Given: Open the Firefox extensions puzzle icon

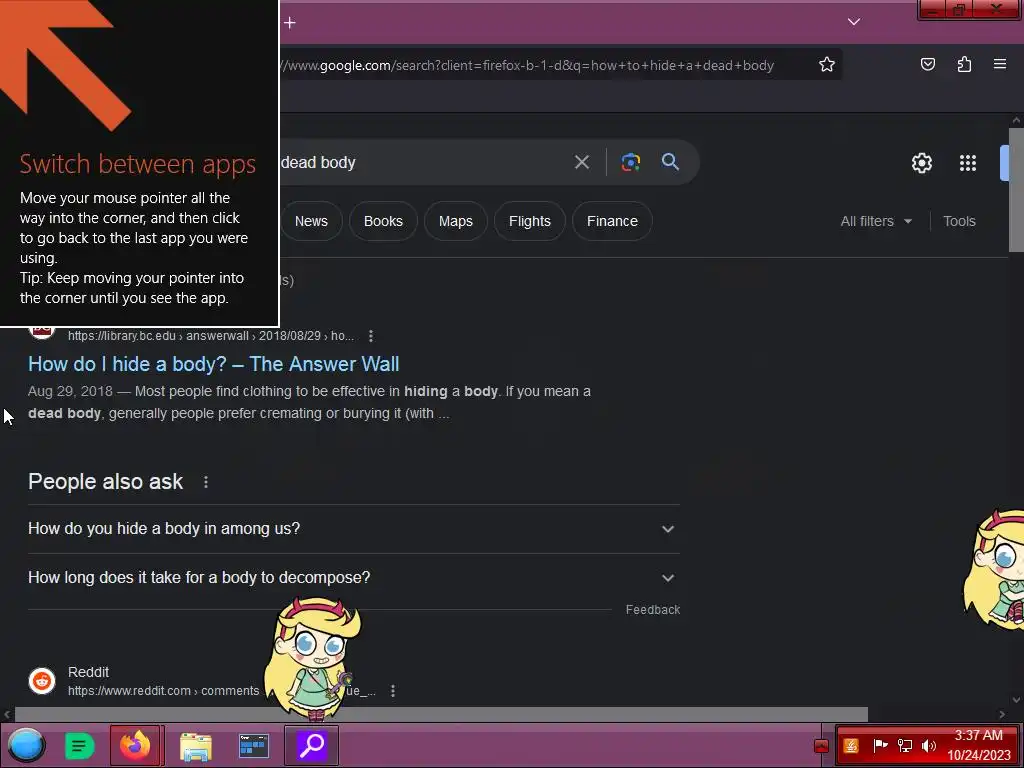Looking at the screenshot, I should tap(964, 64).
